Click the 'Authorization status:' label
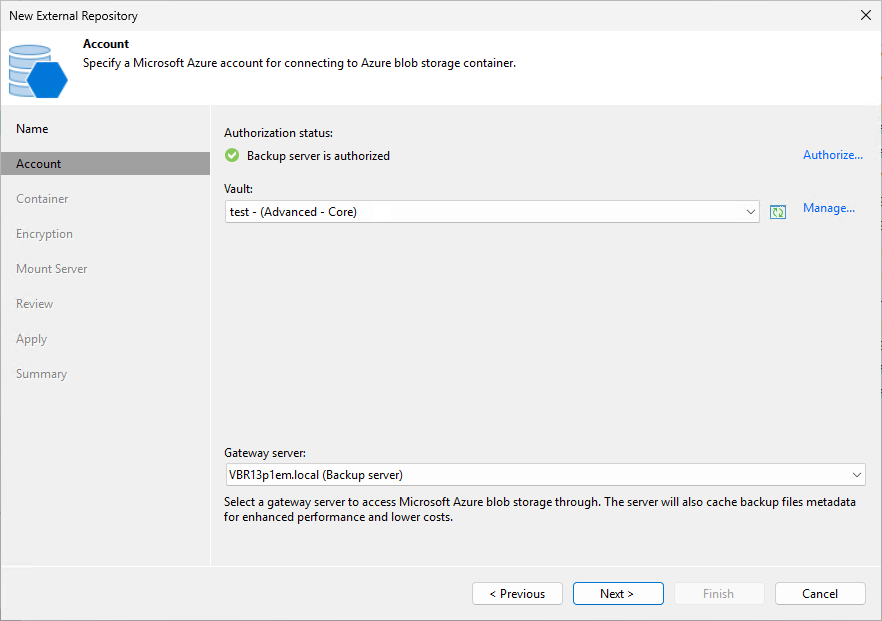Viewport: 882px width, 621px height. click(x=278, y=133)
